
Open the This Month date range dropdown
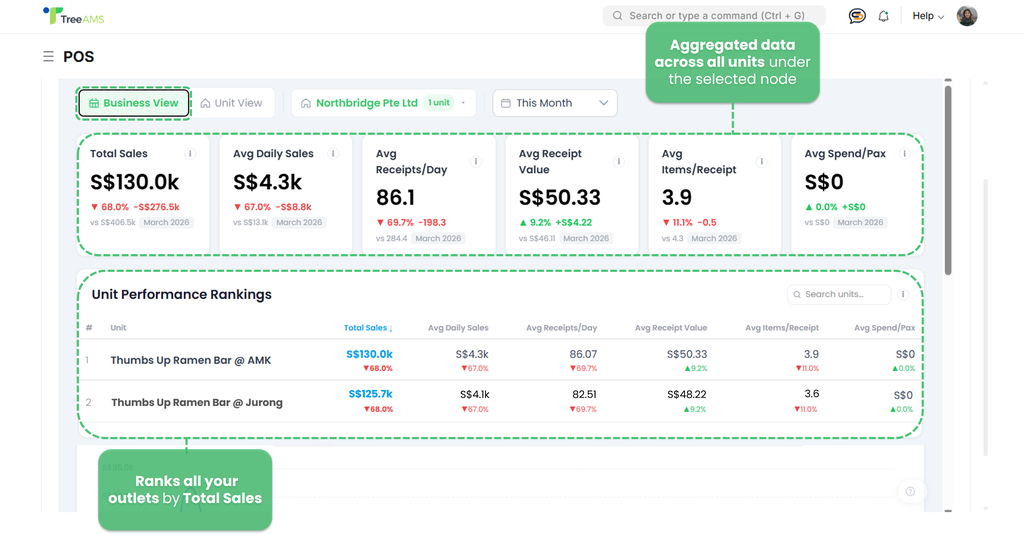coord(555,103)
